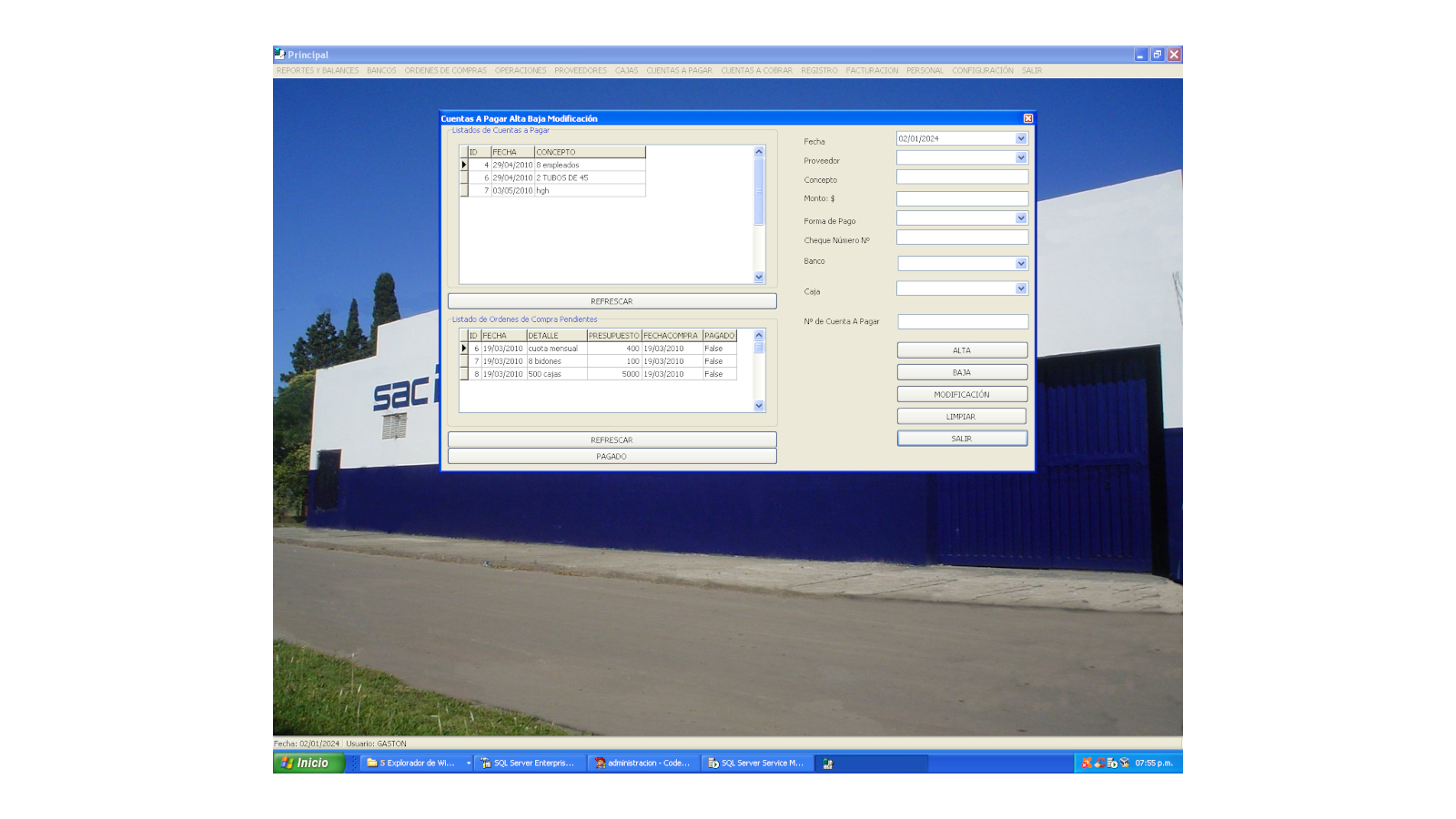
Task: Open the CUENTAS A PAGAR menu
Action: tap(679, 71)
